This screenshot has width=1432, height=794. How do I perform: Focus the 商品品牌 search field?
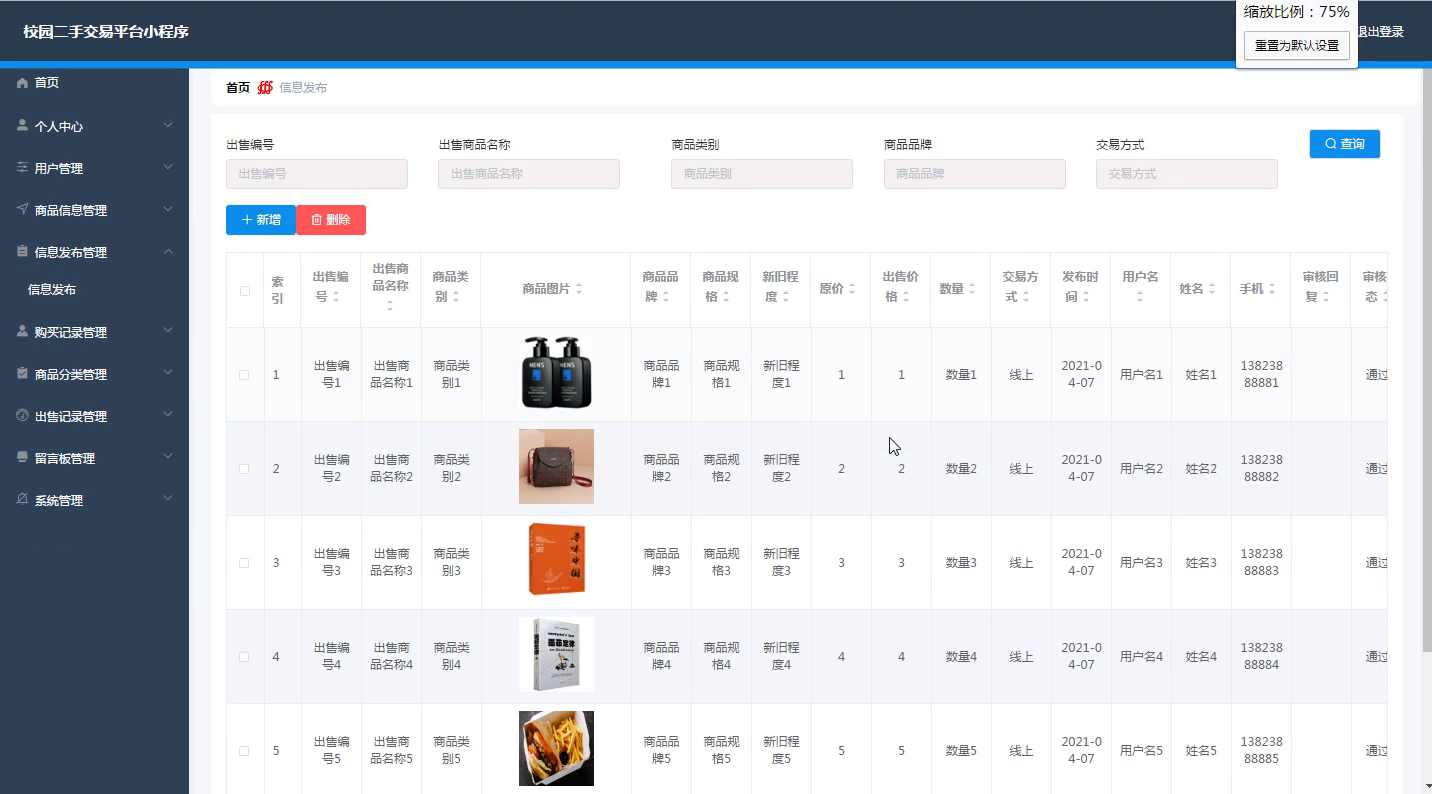click(975, 174)
